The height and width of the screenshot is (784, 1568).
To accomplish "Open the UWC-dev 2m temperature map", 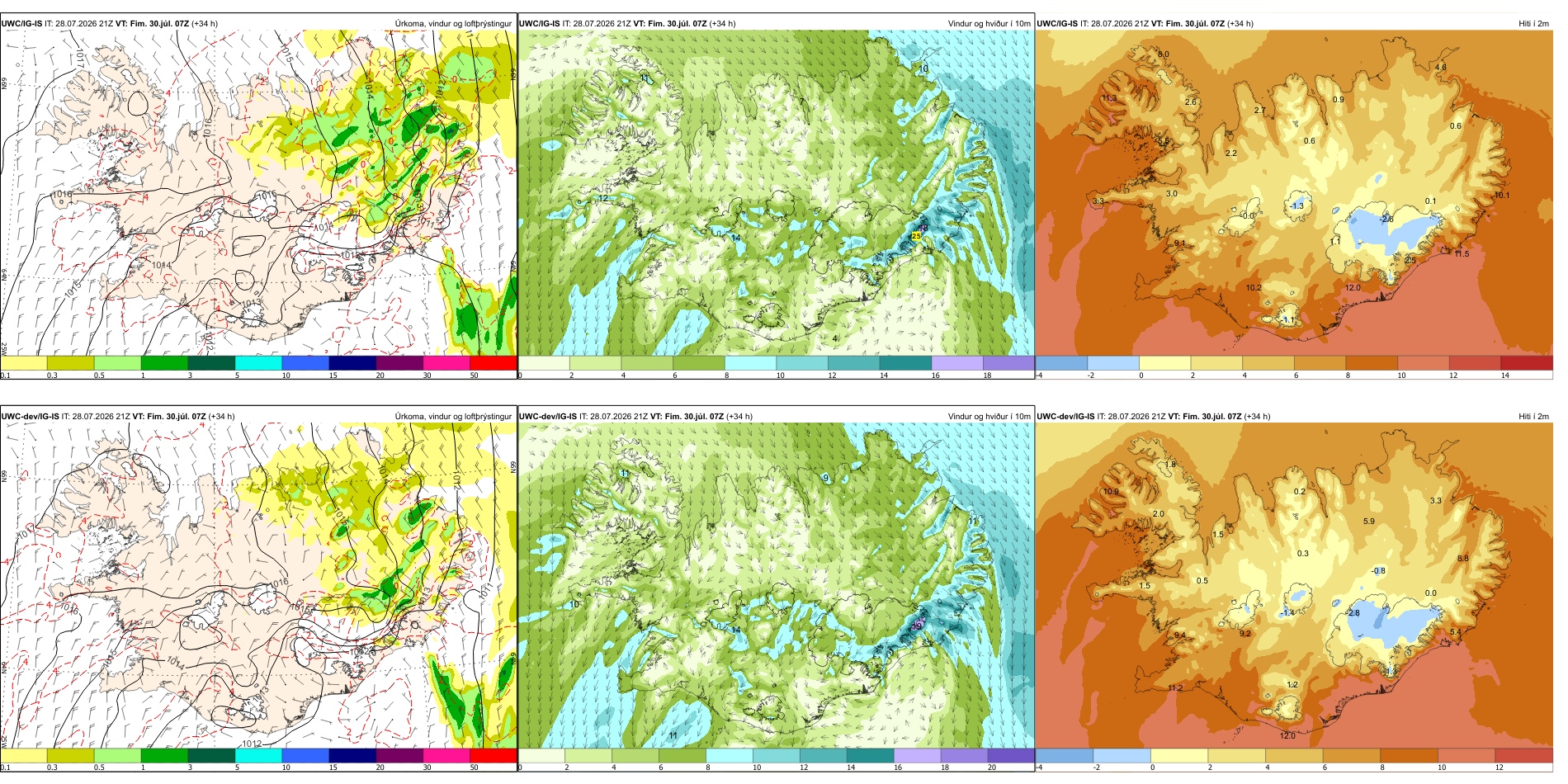I will point(1294,586).
